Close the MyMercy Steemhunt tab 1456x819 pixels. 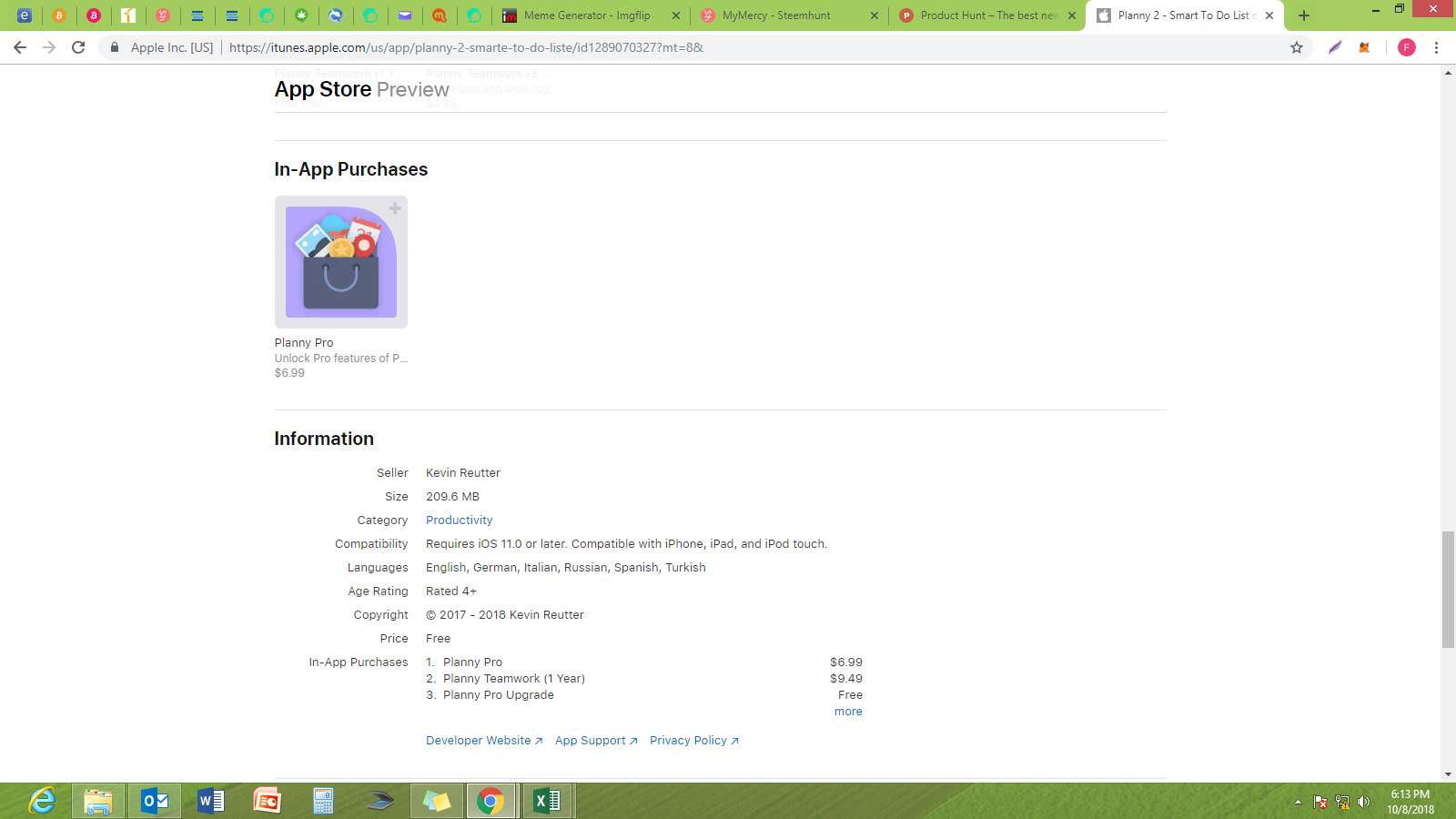(x=875, y=15)
